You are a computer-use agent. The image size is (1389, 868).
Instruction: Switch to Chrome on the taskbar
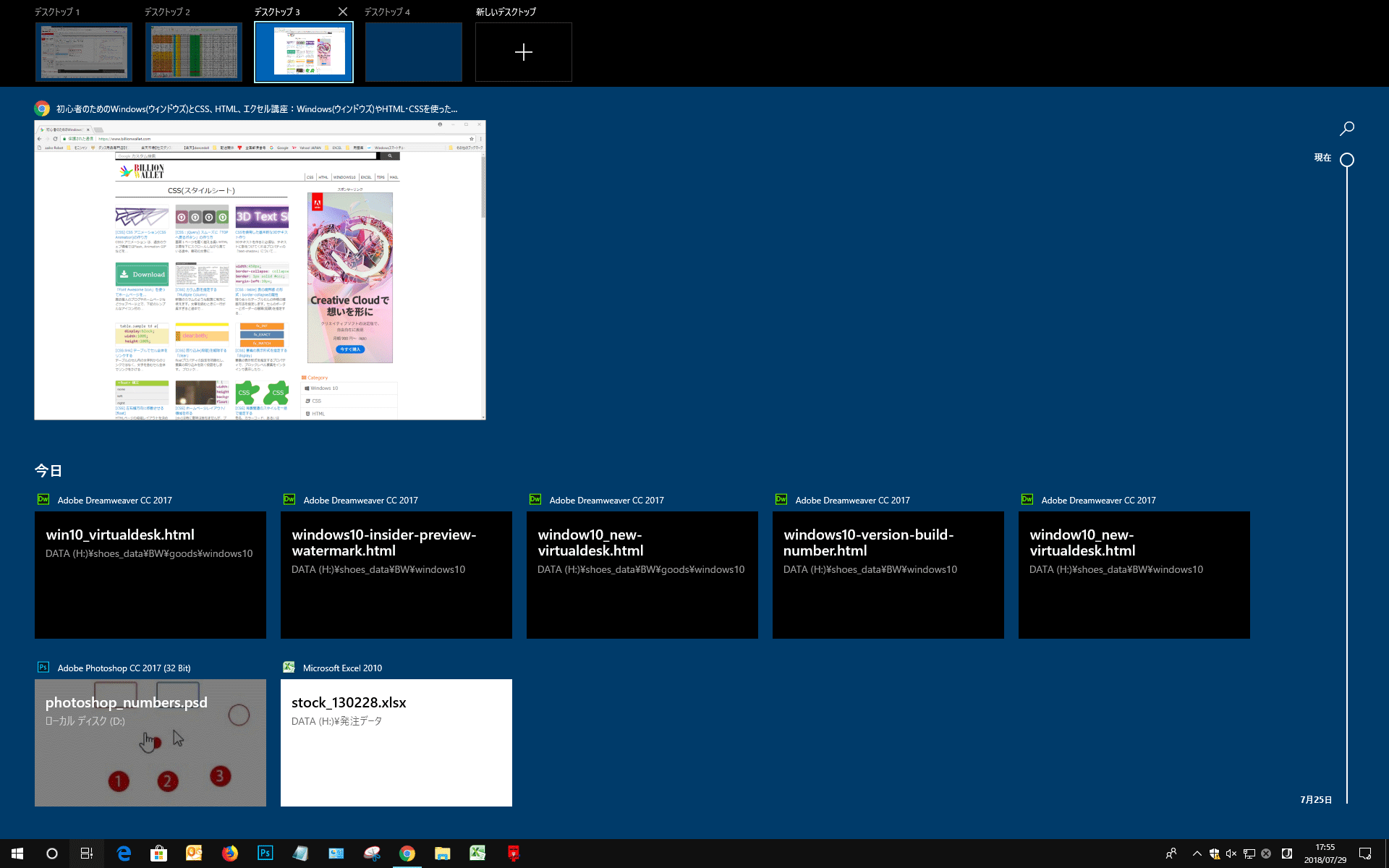click(407, 854)
